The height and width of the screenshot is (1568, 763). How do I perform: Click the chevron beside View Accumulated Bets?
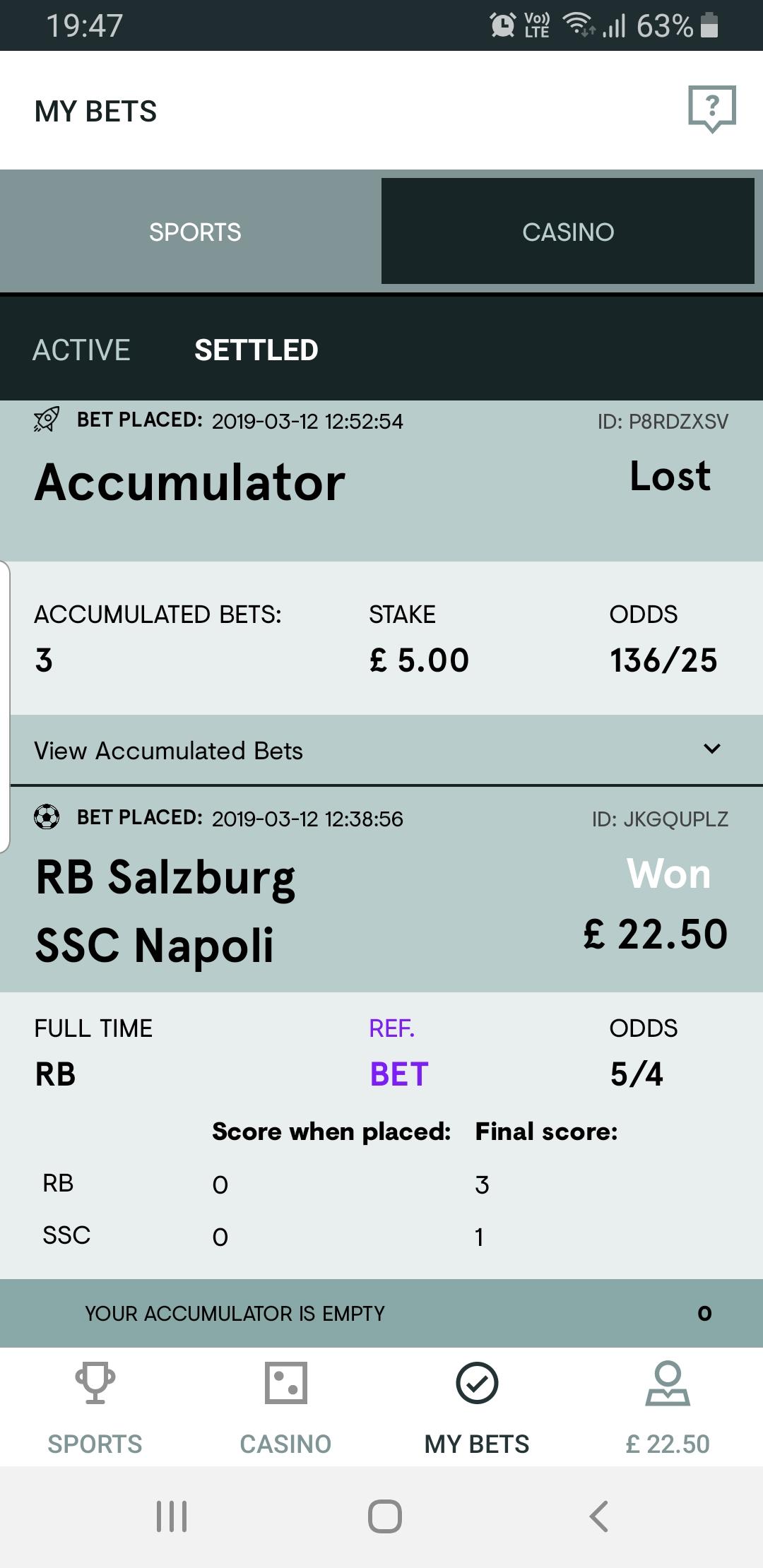(x=712, y=749)
